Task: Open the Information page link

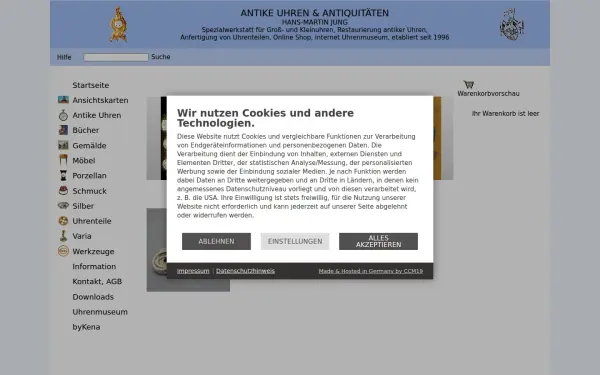Action: (94, 266)
